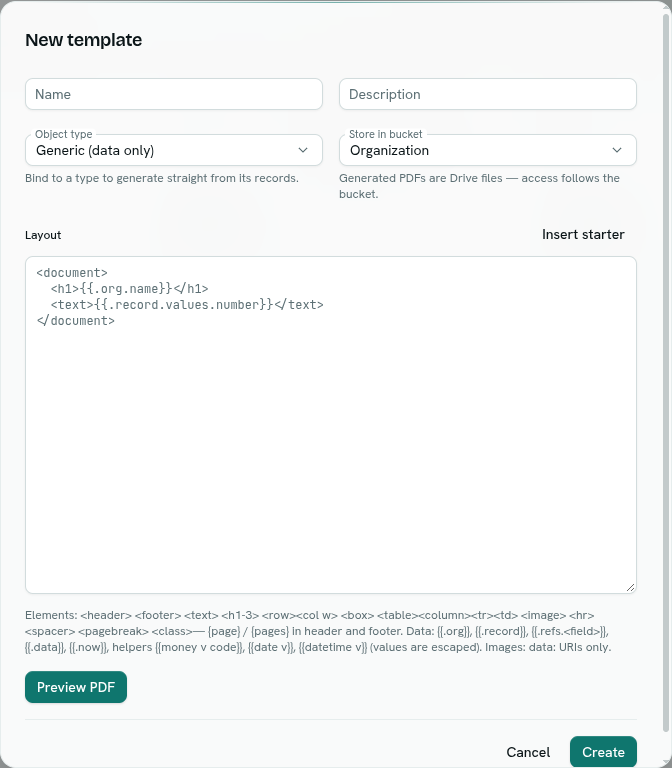Click inside the Layout code textarea
This screenshot has height=768, width=672.
point(331,425)
